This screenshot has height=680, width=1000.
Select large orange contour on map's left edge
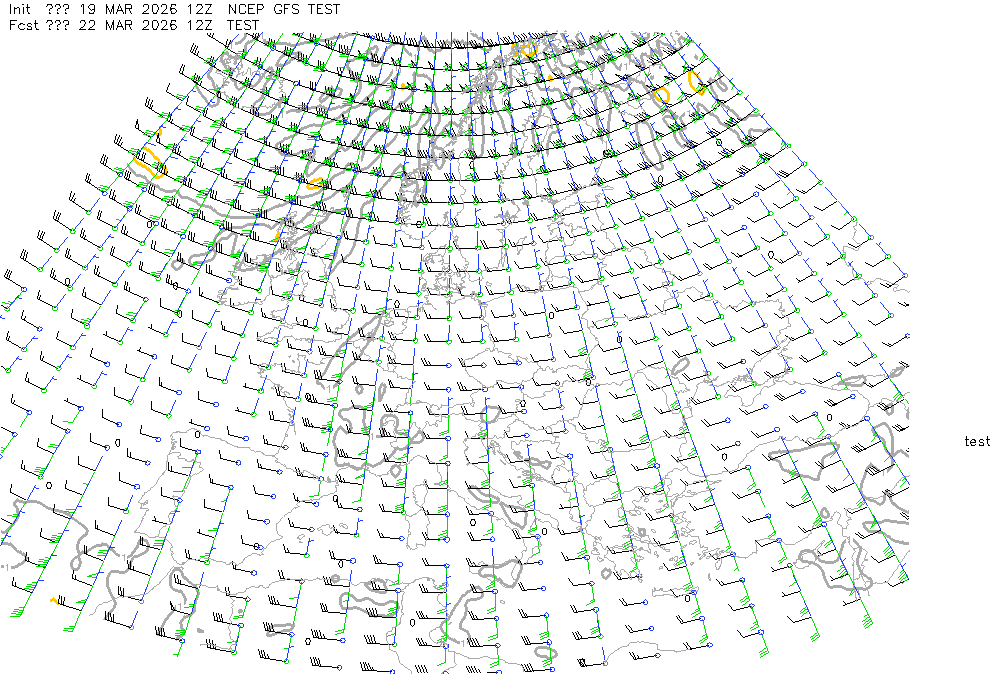pos(148,162)
